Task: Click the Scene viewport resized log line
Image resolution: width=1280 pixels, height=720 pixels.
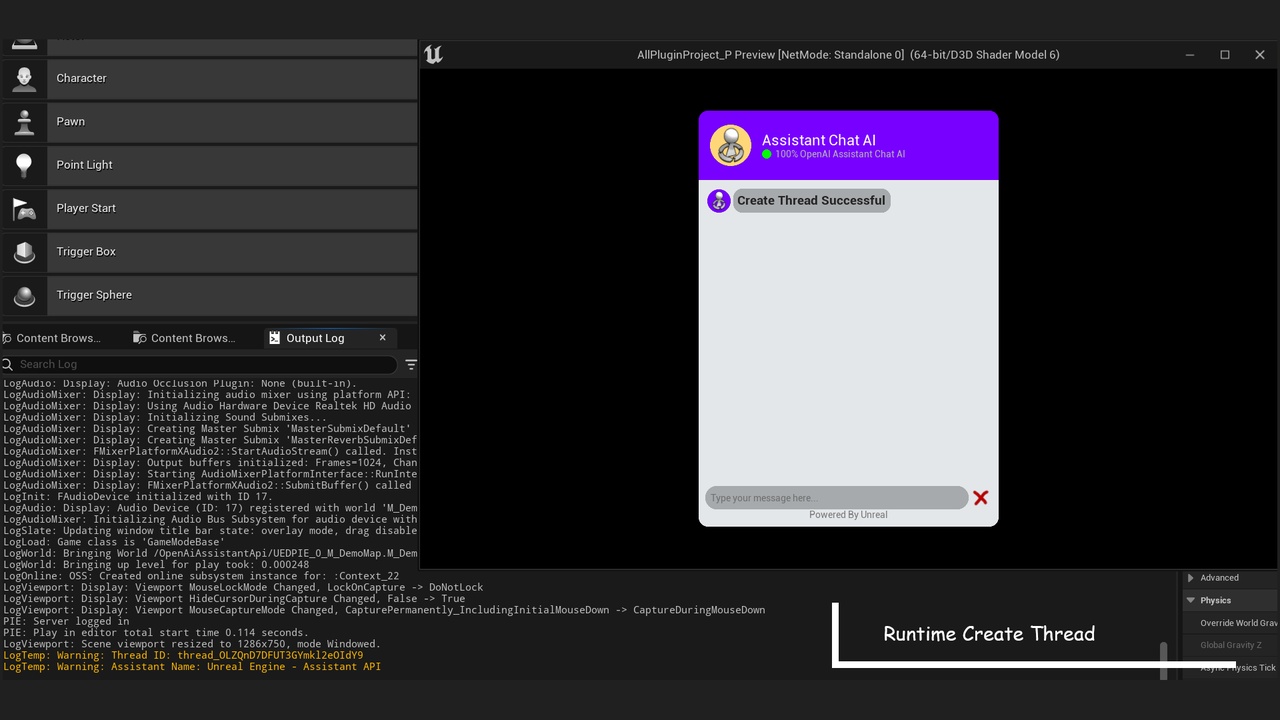Action: (x=192, y=644)
